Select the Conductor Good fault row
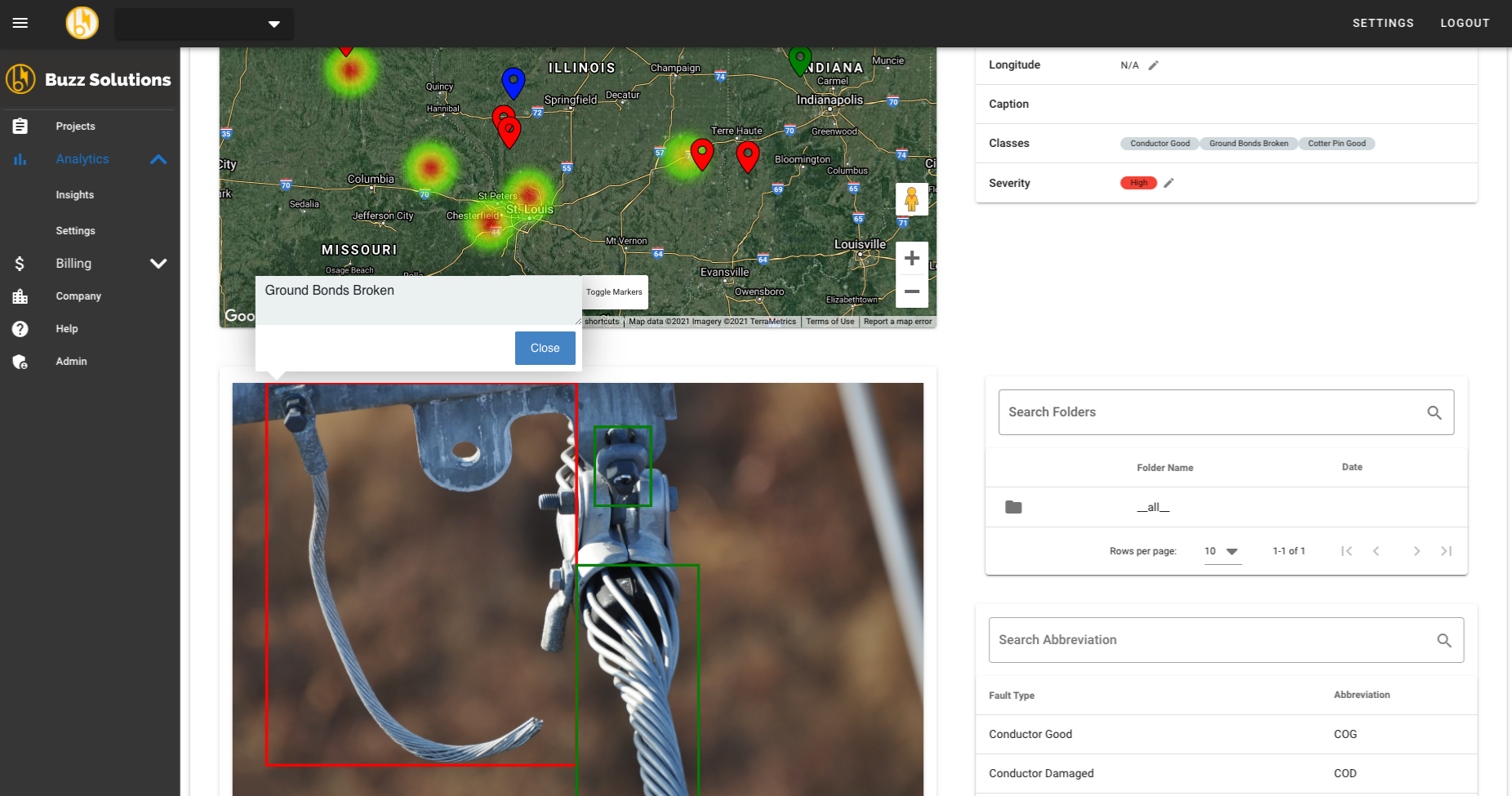The width and height of the screenshot is (1512, 796). click(1226, 735)
